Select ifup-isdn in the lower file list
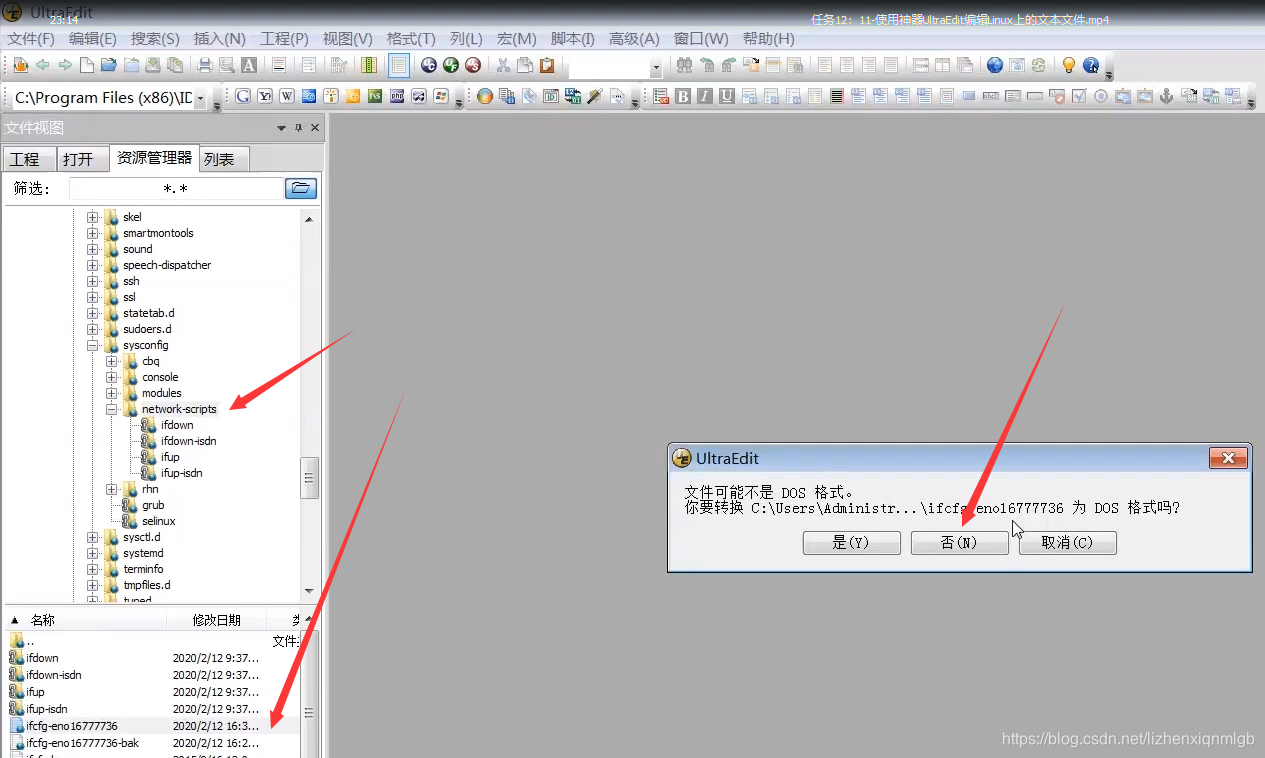 (47, 709)
